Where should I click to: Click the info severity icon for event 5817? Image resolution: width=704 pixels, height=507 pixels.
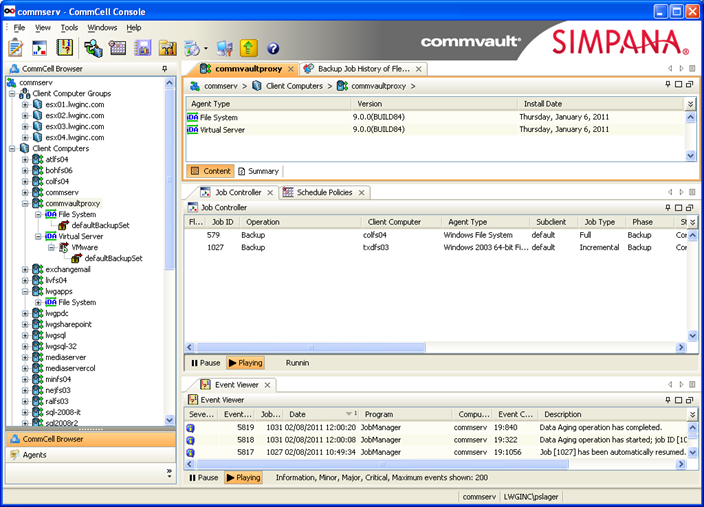pyautogui.click(x=190, y=453)
